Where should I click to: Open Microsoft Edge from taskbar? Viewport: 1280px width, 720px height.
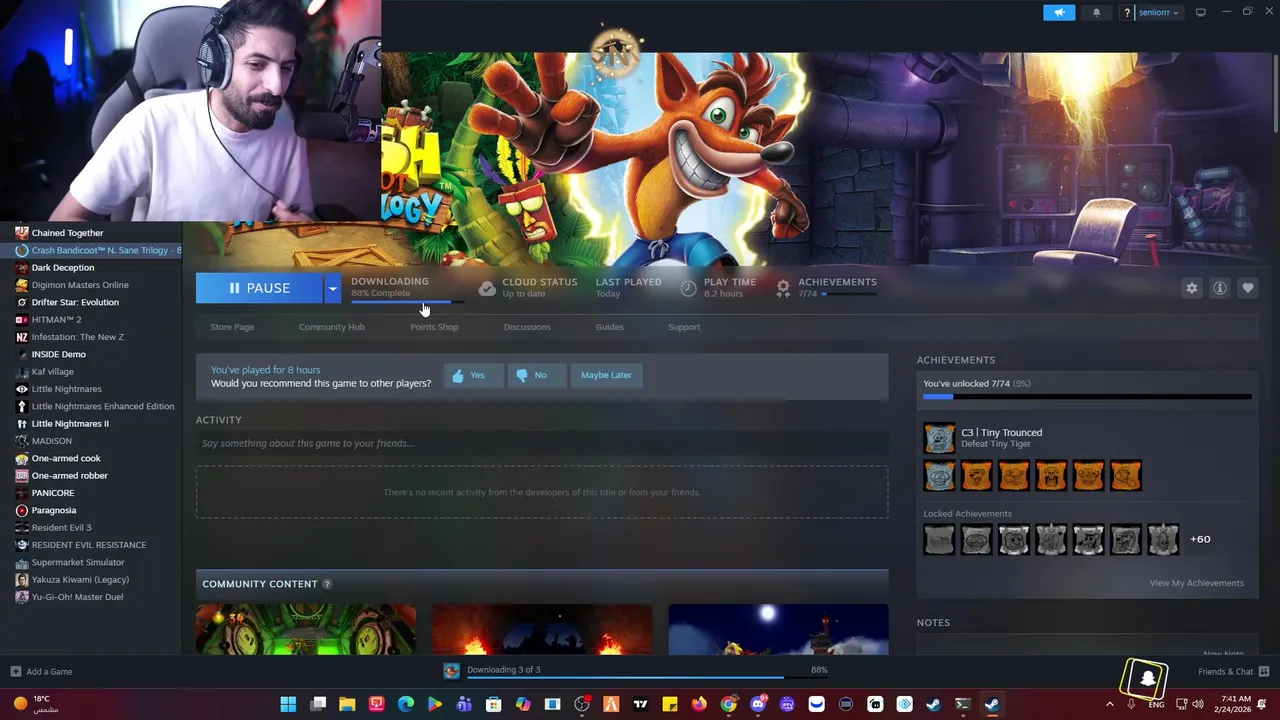click(406, 705)
